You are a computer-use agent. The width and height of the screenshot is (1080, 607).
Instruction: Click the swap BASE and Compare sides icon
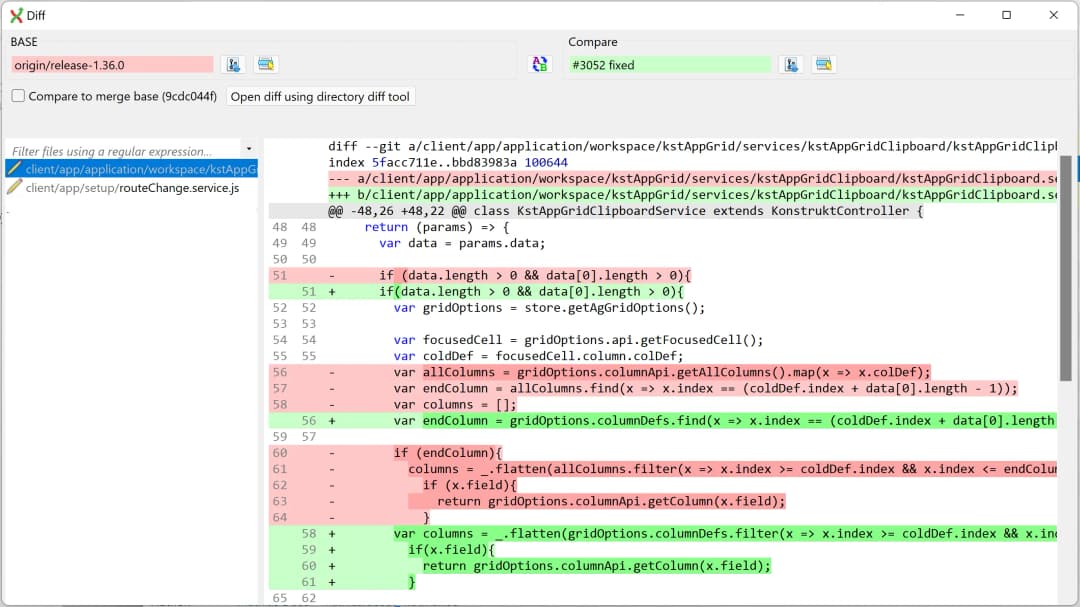click(540, 63)
